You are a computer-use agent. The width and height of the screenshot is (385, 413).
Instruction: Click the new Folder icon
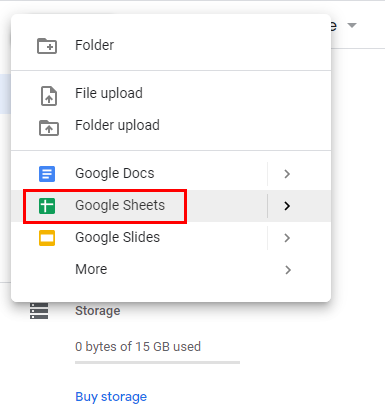click(47, 46)
